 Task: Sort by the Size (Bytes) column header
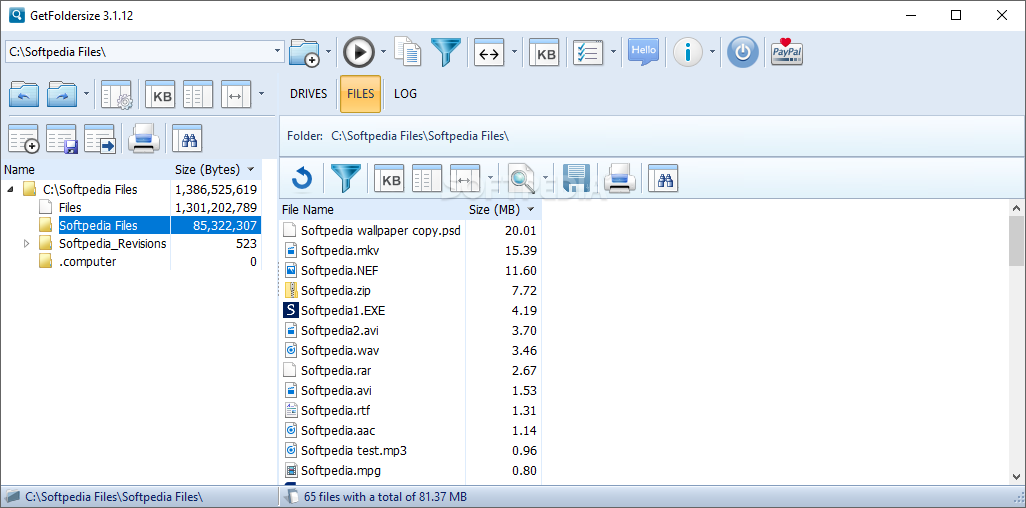[x=215, y=170]
